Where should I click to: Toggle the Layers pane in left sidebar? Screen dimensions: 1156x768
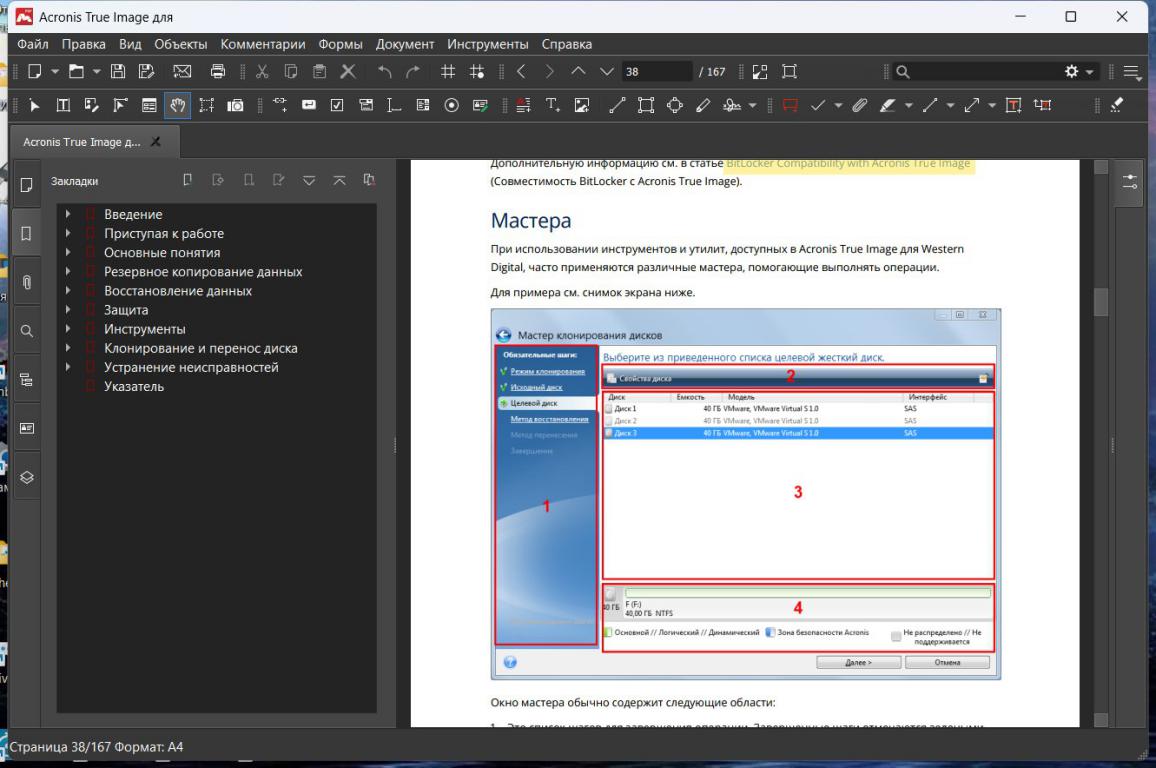click(x=26, y=478)
